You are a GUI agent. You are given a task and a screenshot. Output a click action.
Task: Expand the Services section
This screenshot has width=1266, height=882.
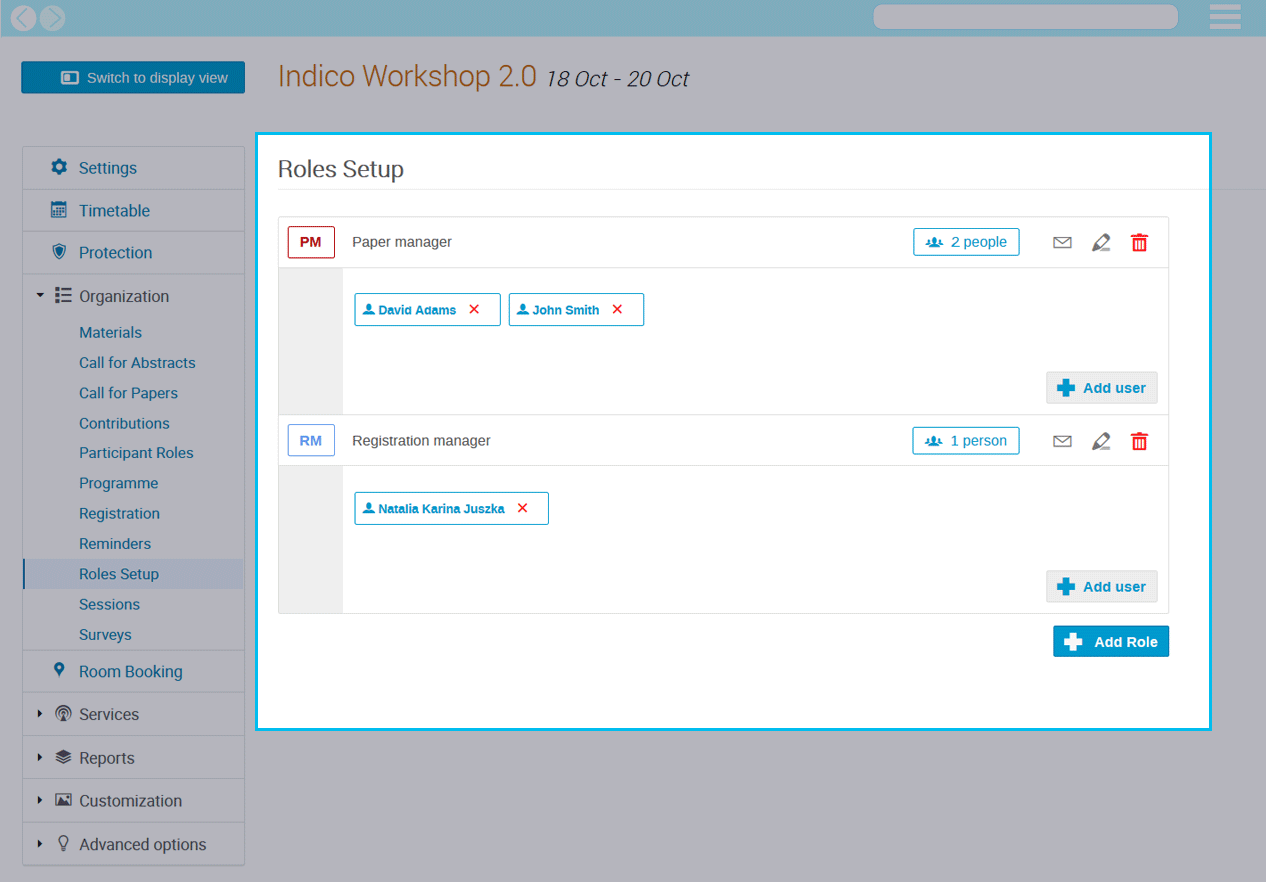point(41,714)
